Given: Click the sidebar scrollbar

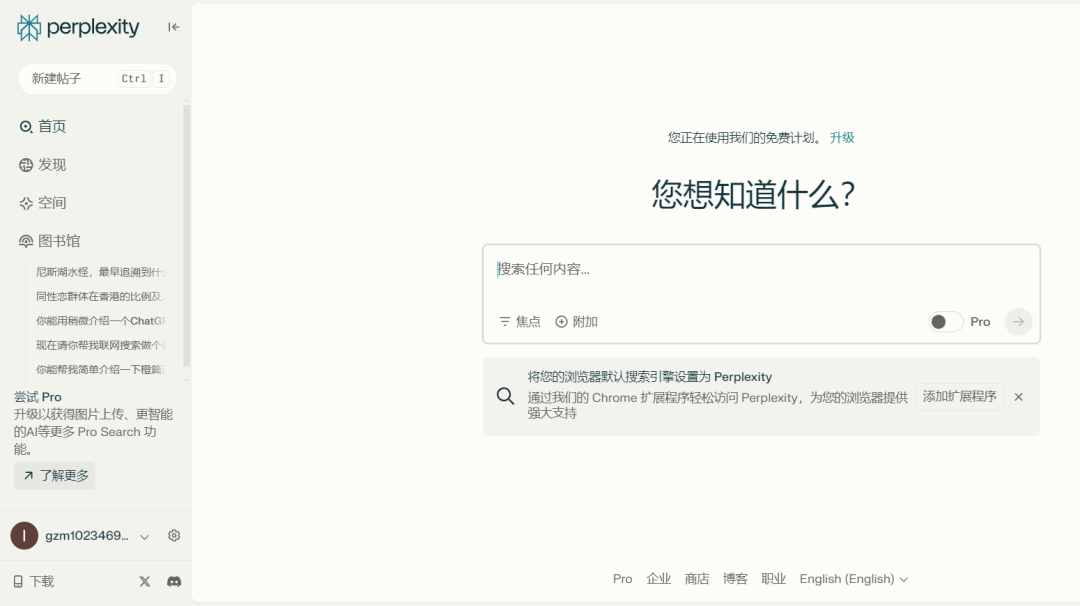Looking at the screenshot, I should pyautogui.click(x=186, y=236).
